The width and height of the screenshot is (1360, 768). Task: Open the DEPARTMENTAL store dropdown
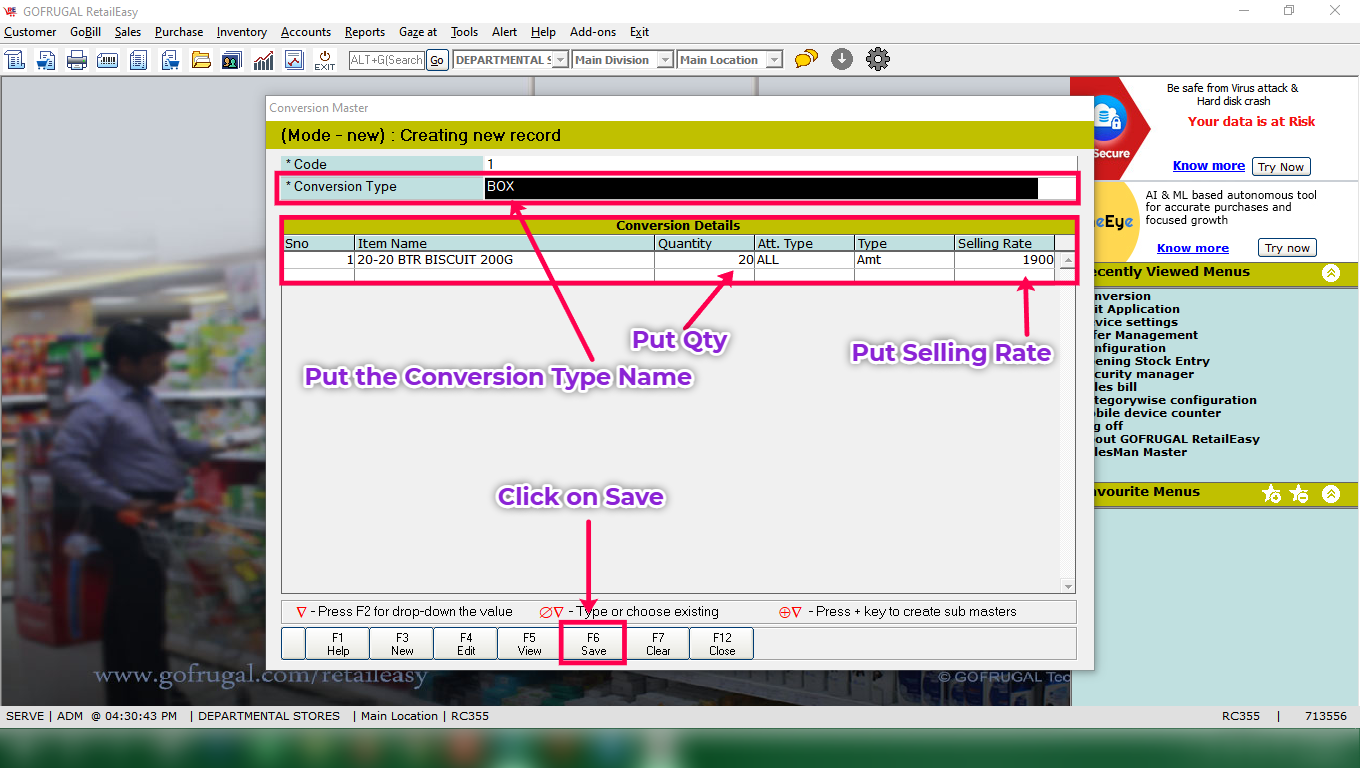(x=561, y=60)
